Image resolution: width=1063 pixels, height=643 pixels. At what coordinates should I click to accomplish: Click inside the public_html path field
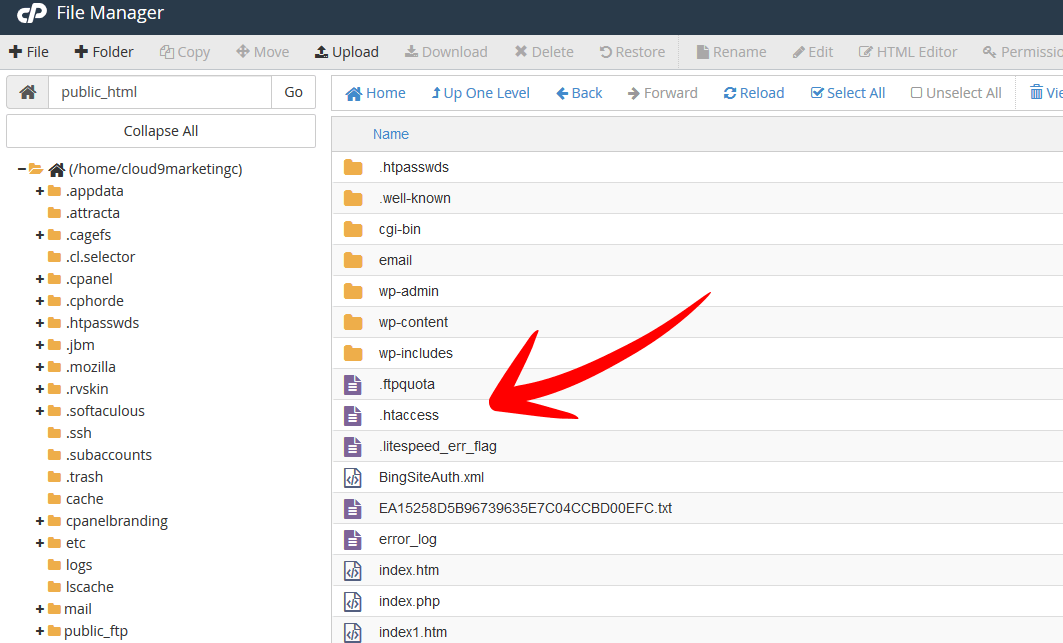(x=160, y=91)
